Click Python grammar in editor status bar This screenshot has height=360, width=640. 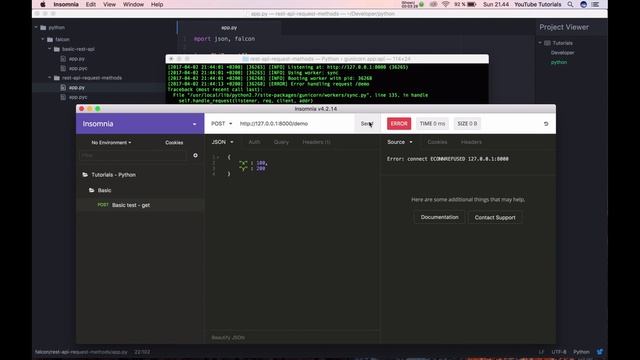click(x=581, y=352)
